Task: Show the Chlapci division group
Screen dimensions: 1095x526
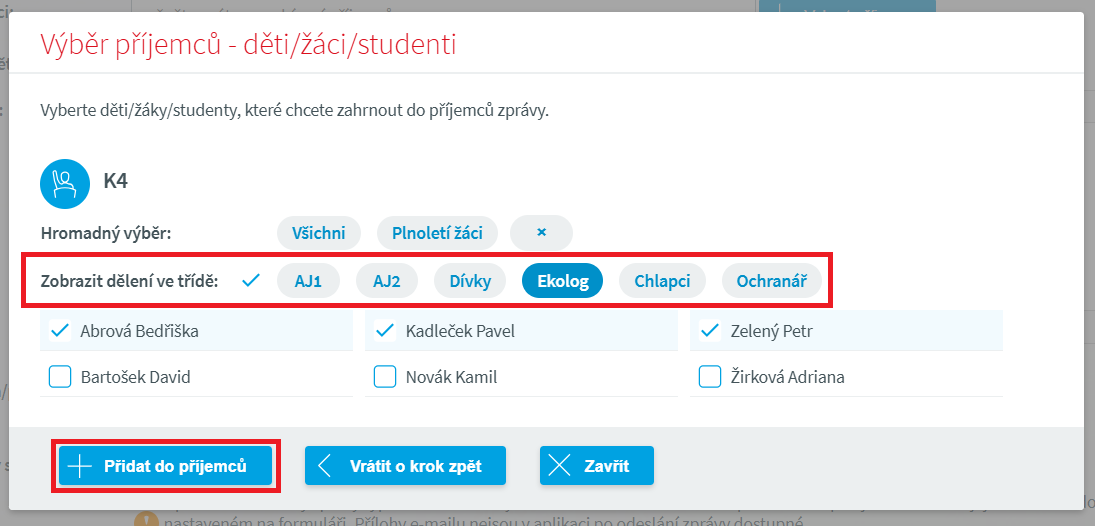Action: 662,281
